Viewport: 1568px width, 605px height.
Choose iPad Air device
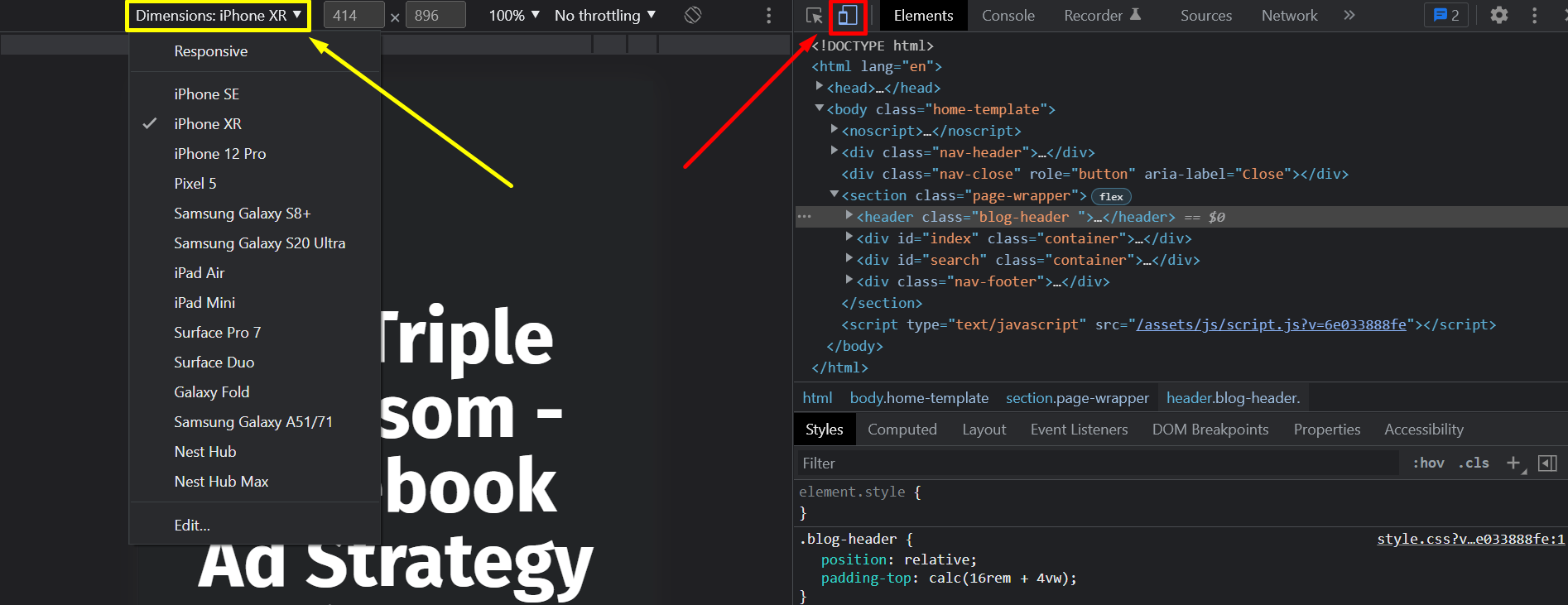[255, 273]
